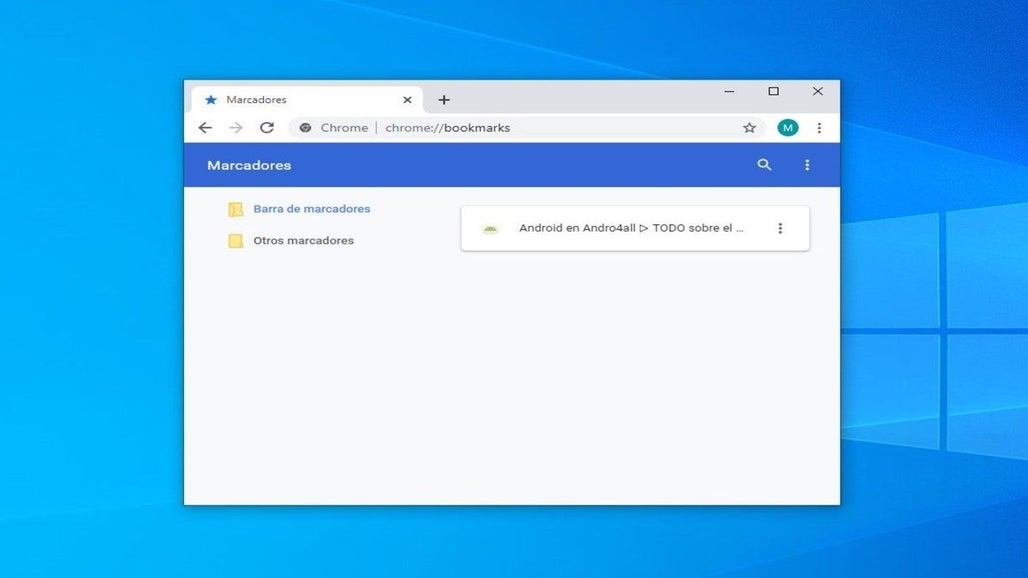Select the Barra de marcadores folder

311,209
